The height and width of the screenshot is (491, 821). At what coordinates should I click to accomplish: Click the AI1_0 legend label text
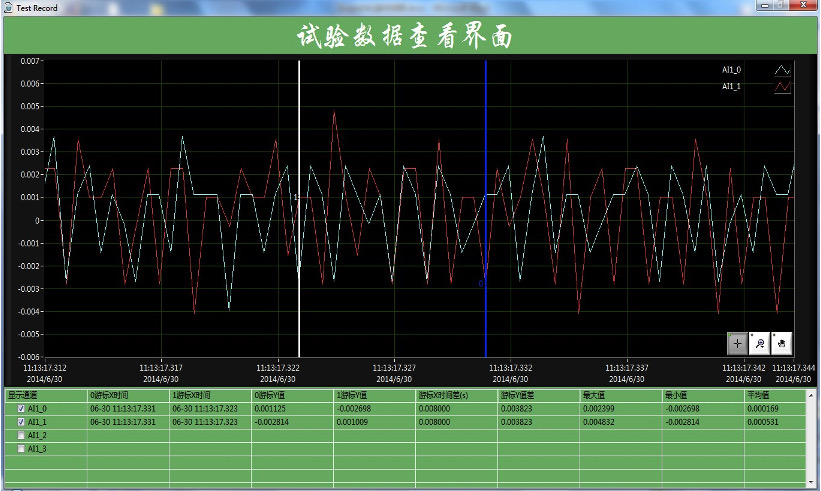point(732,70)
